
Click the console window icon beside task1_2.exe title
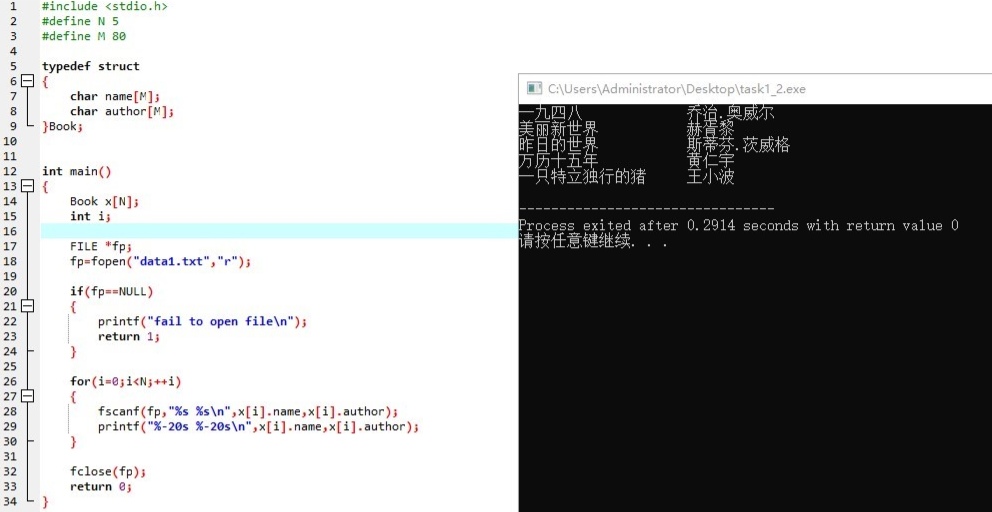point(535,89)
